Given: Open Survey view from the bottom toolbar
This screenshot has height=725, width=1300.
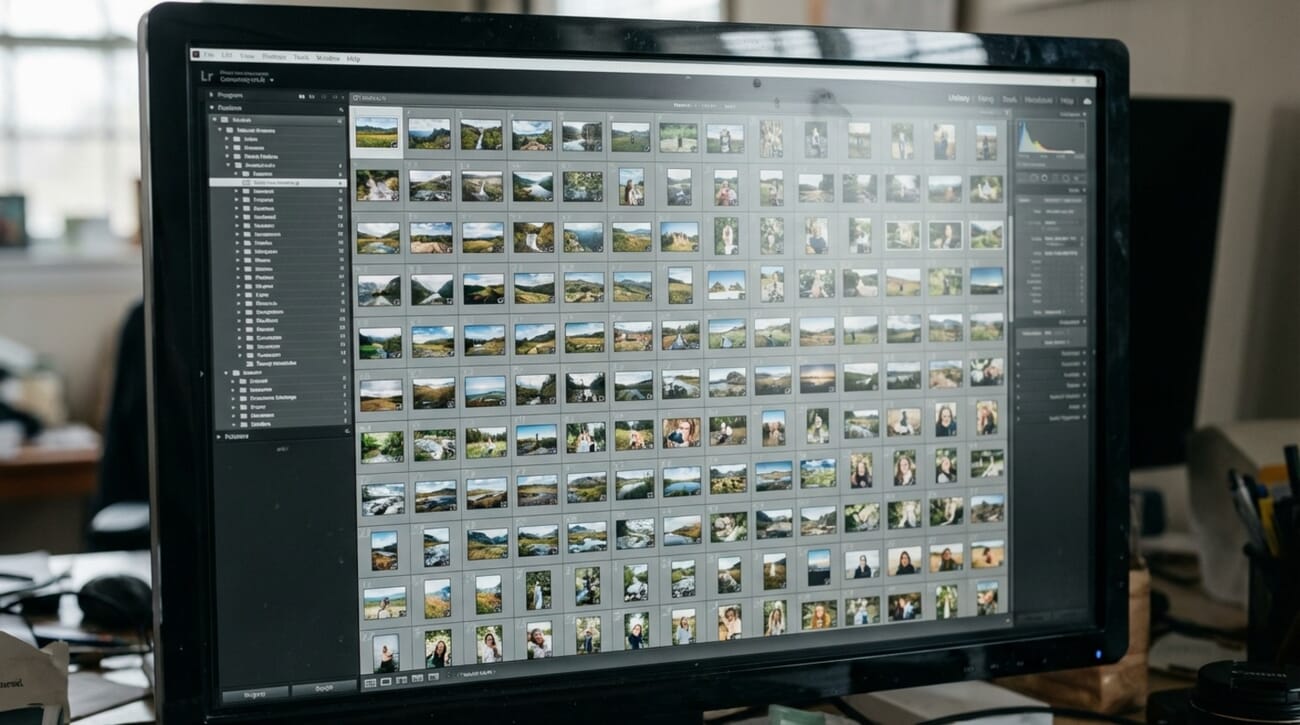Looking at the screenshot, I should [418, 680].
